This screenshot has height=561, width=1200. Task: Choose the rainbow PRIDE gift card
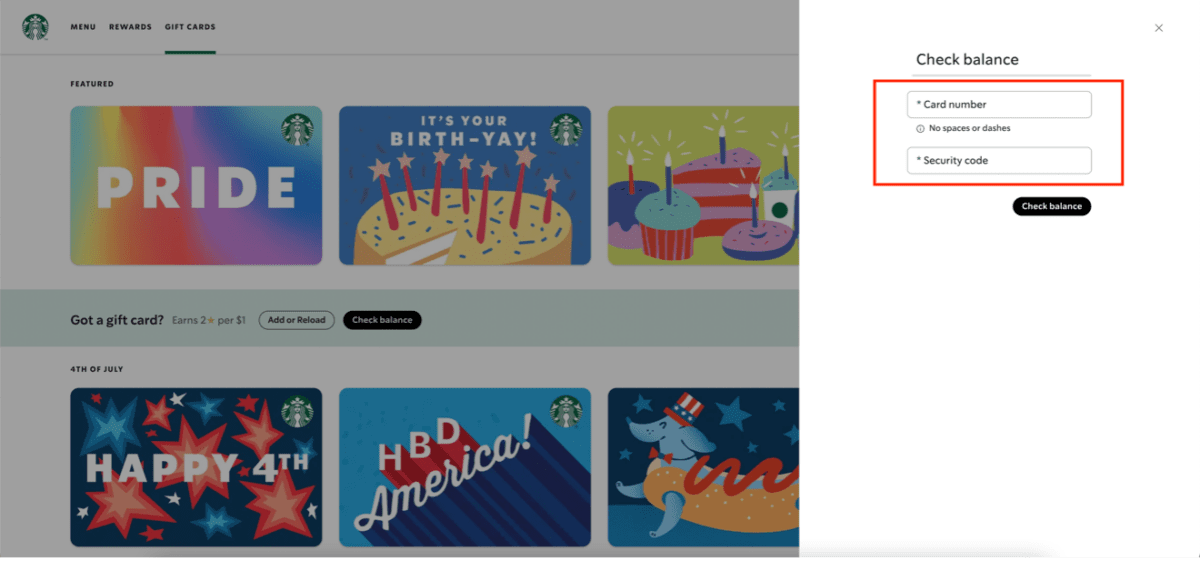[196, 186]
